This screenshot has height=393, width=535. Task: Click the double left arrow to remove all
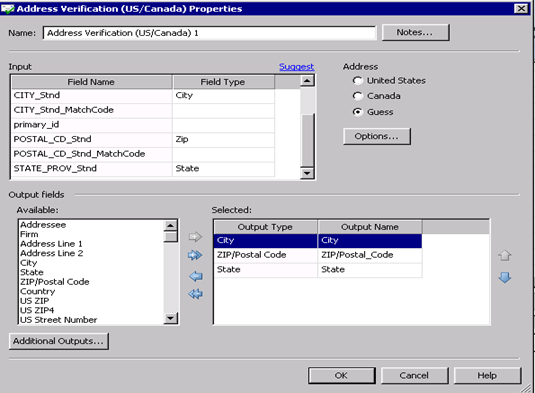(x=196, y=293)
